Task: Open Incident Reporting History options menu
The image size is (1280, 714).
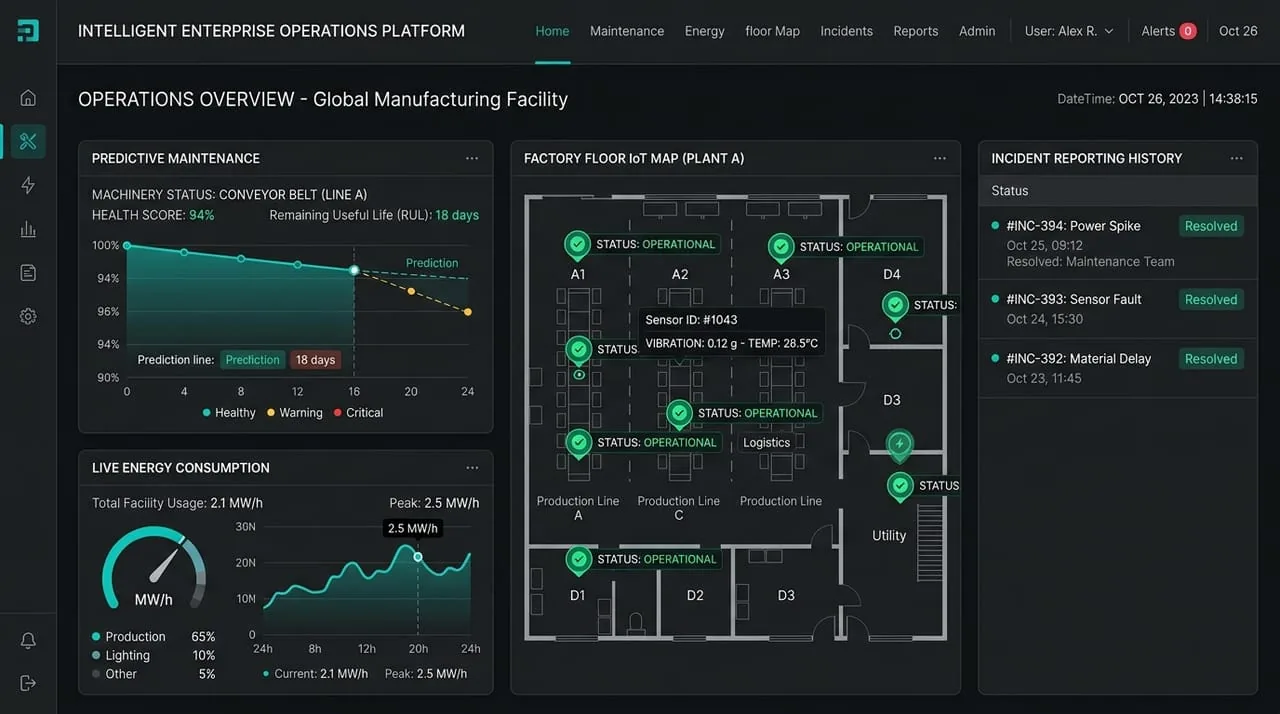Action: point(1237,158)
